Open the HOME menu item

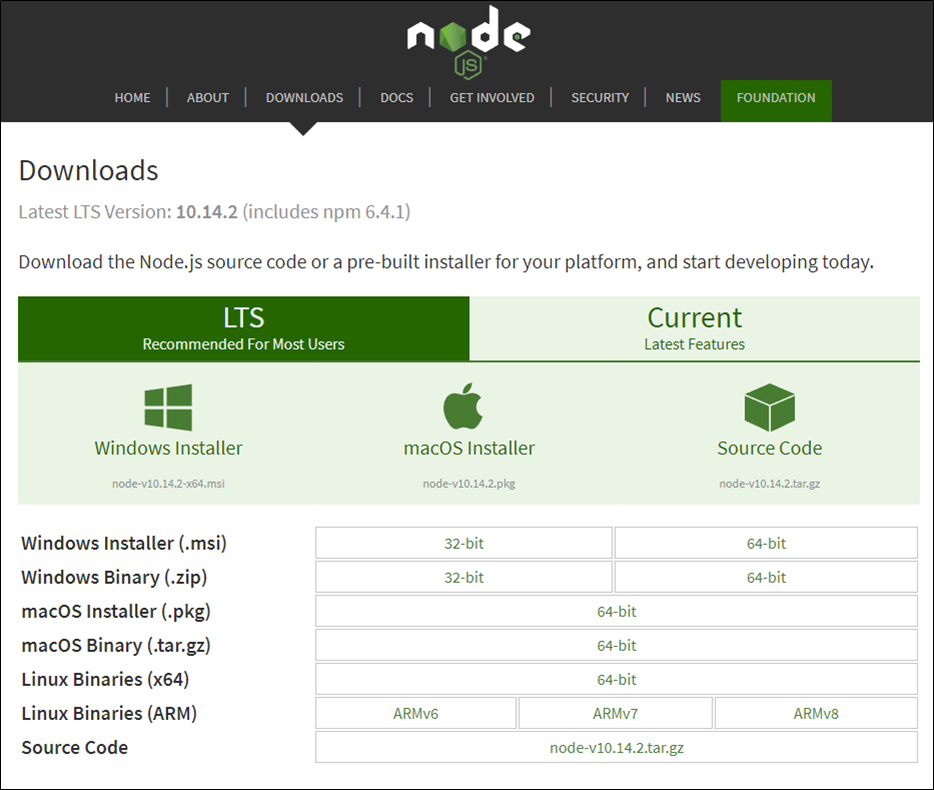132,98
